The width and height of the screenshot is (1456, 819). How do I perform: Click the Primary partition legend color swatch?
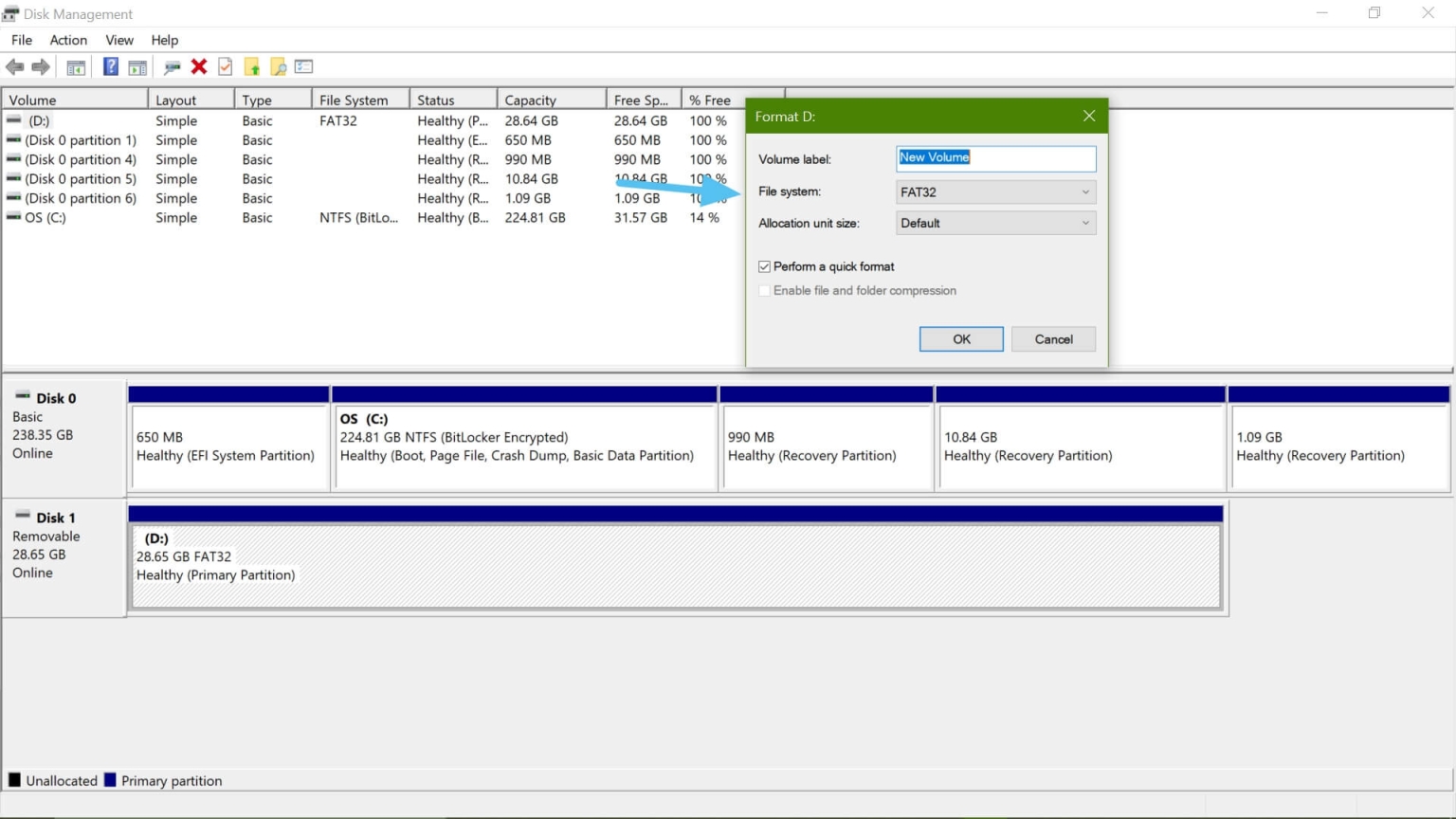tap(111, 780)
